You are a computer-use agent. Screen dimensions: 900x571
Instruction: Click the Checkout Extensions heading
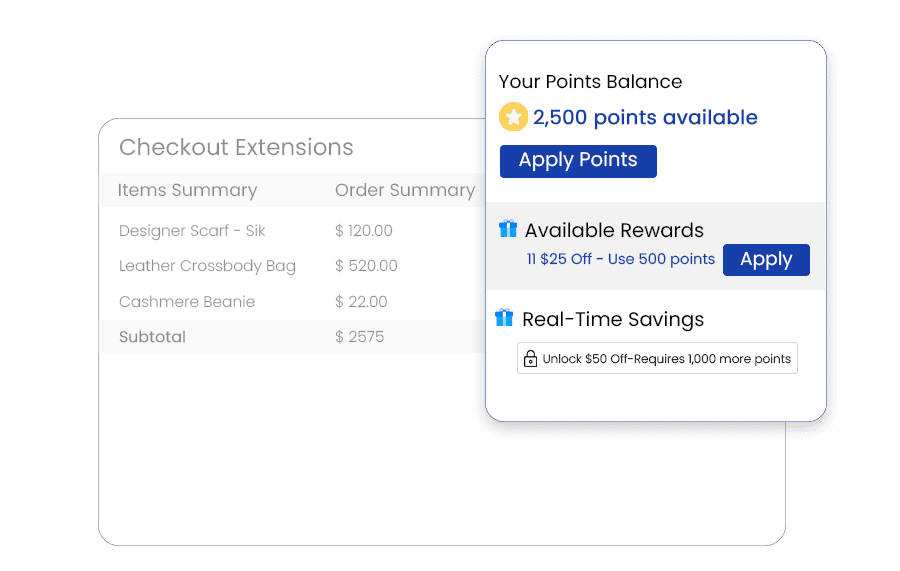(x=236, y=148)
